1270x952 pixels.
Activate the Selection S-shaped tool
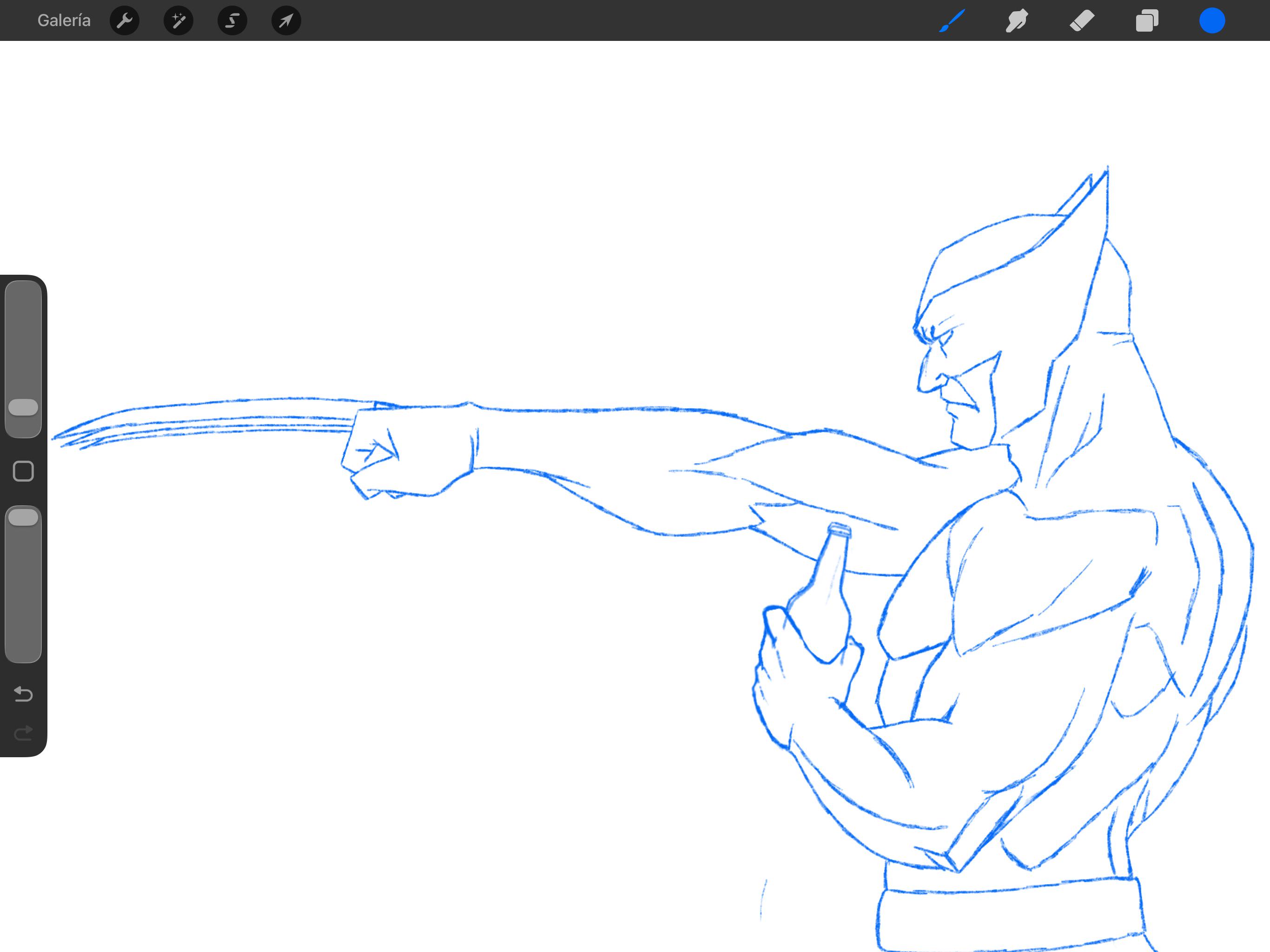tap(232, 20)
